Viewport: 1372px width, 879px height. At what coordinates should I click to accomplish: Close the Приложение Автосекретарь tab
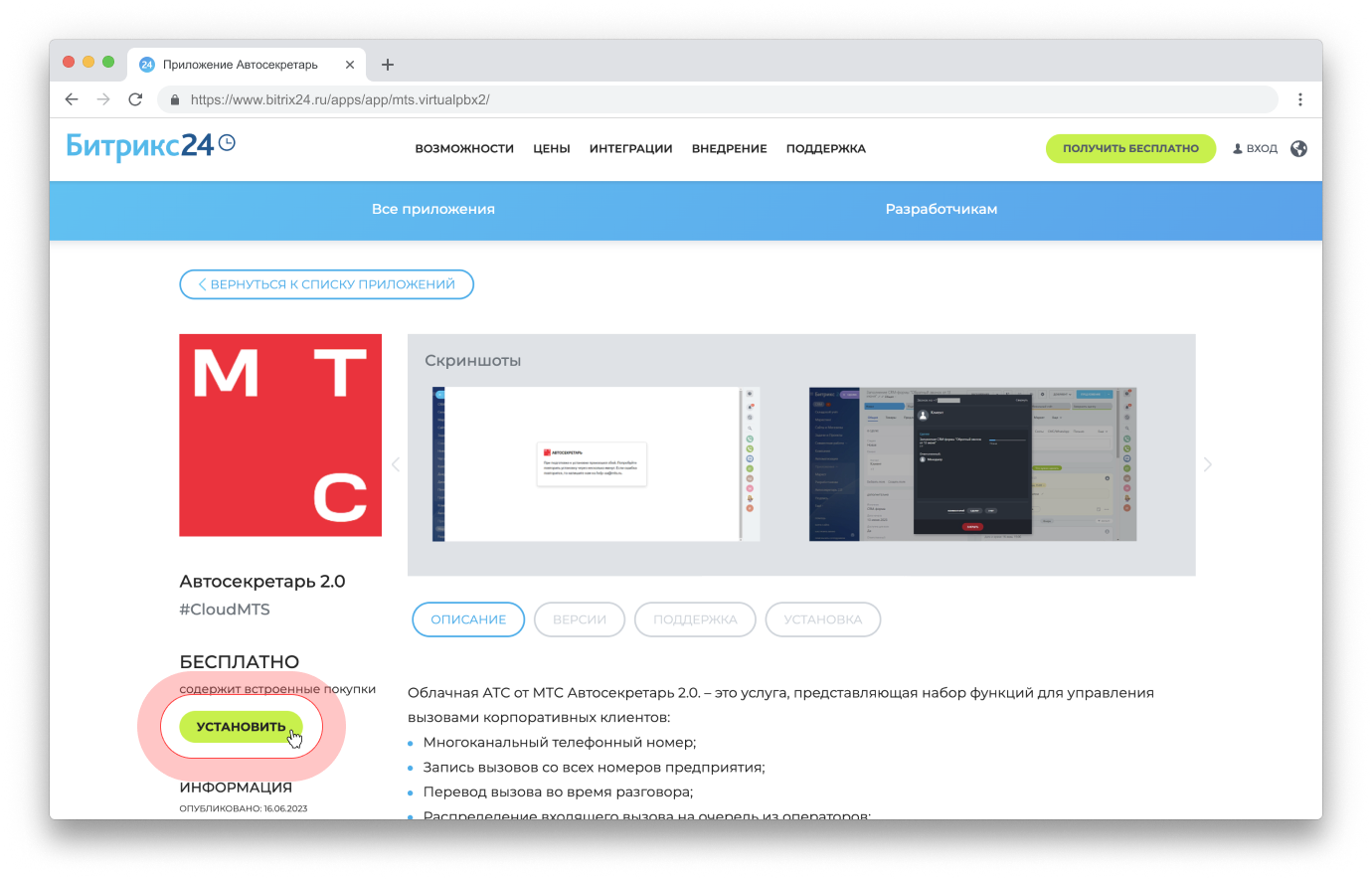click(x=350, y=65)
